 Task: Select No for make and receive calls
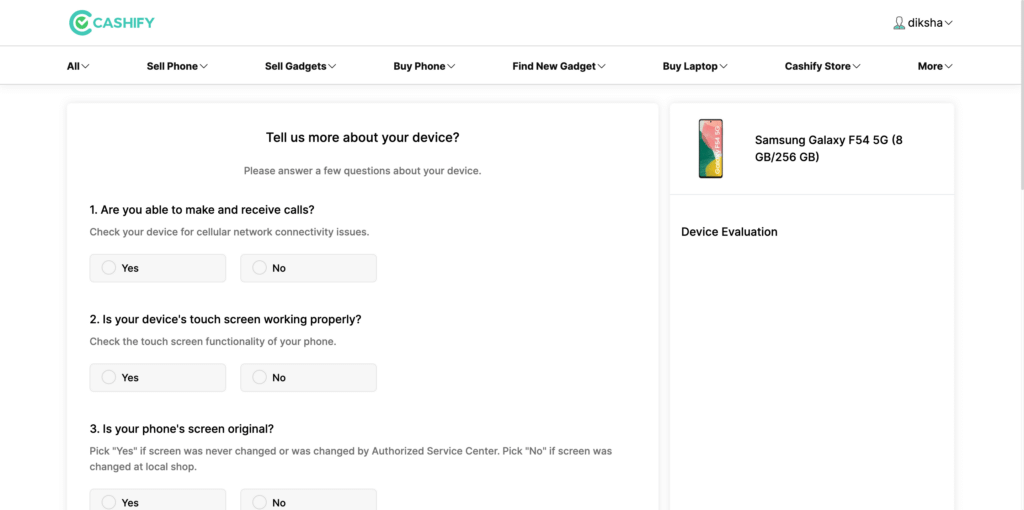tap(308, 268)
